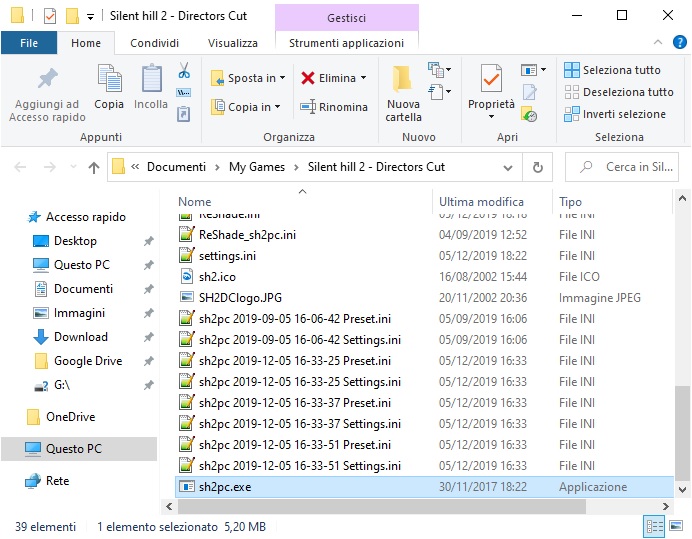Click the Copia ribbon icon

pyautogui.click(x=109, y=79)
